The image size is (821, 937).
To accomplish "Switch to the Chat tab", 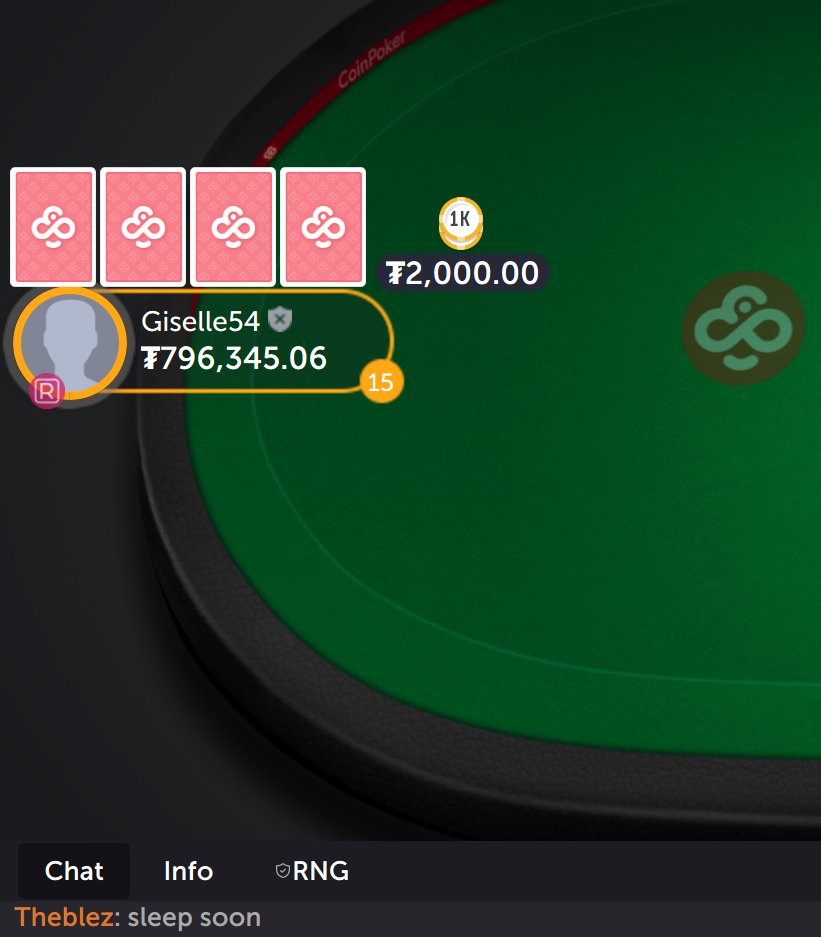I will (x=74, y=871).
